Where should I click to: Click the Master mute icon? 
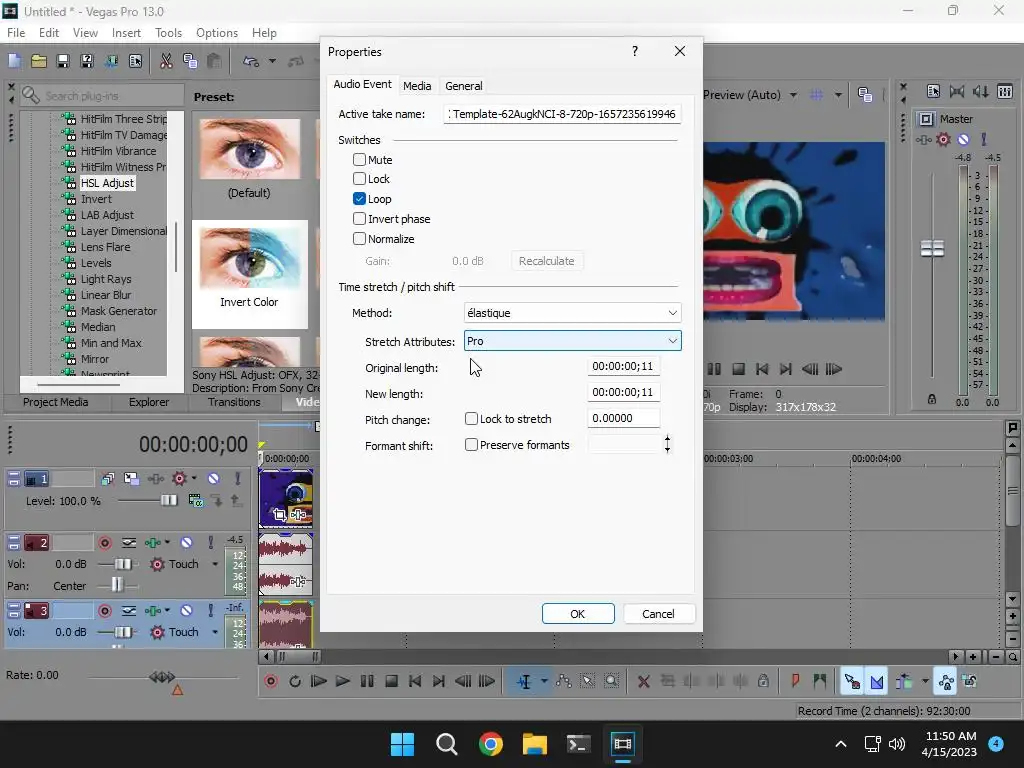point(963,139)
